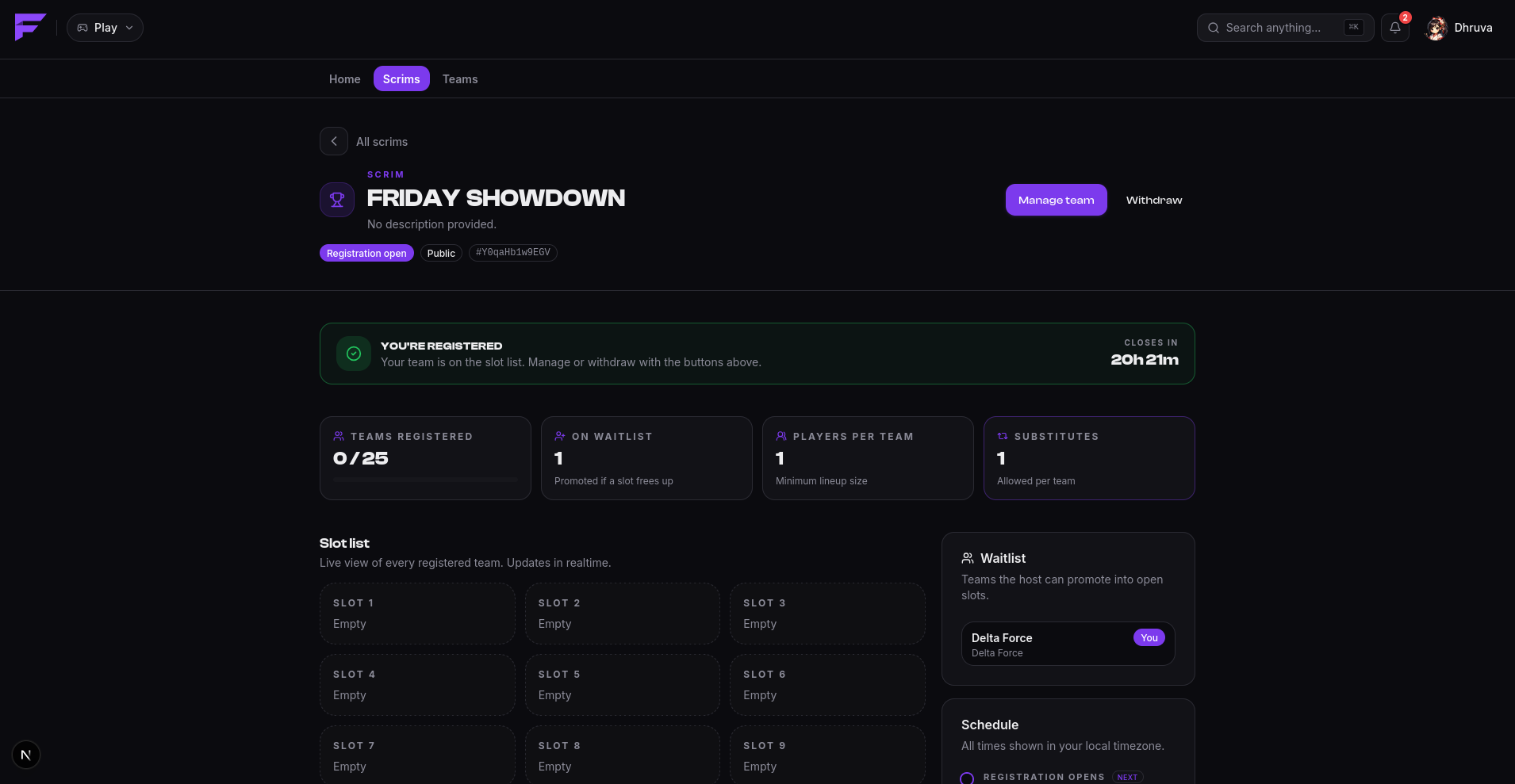Click the NEXT tag in Schedule
This screenshot has height=784, width=1515.
1127,777
